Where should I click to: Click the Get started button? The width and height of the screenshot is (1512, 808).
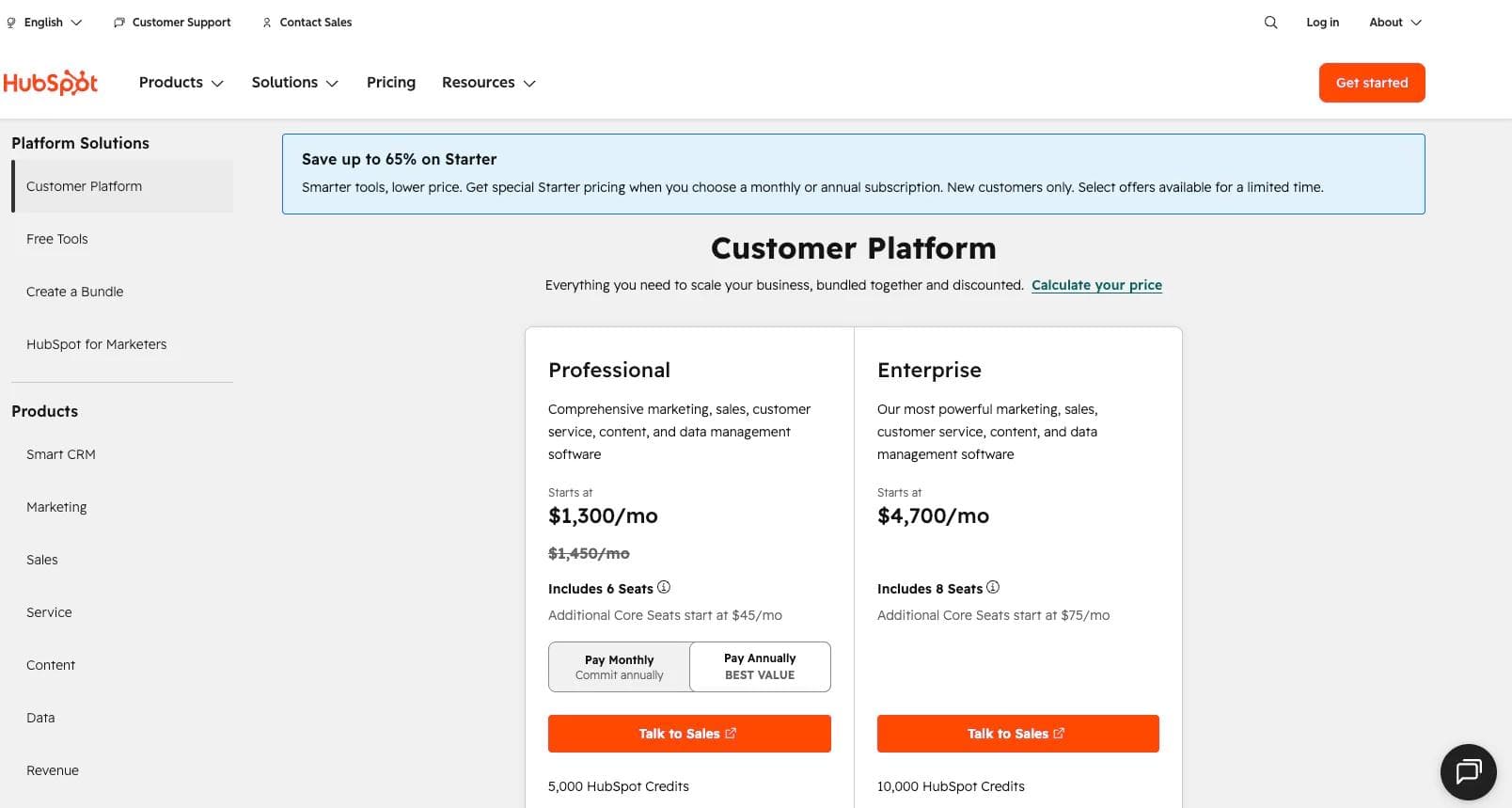pyautogui.click(x=1372, y=83)
